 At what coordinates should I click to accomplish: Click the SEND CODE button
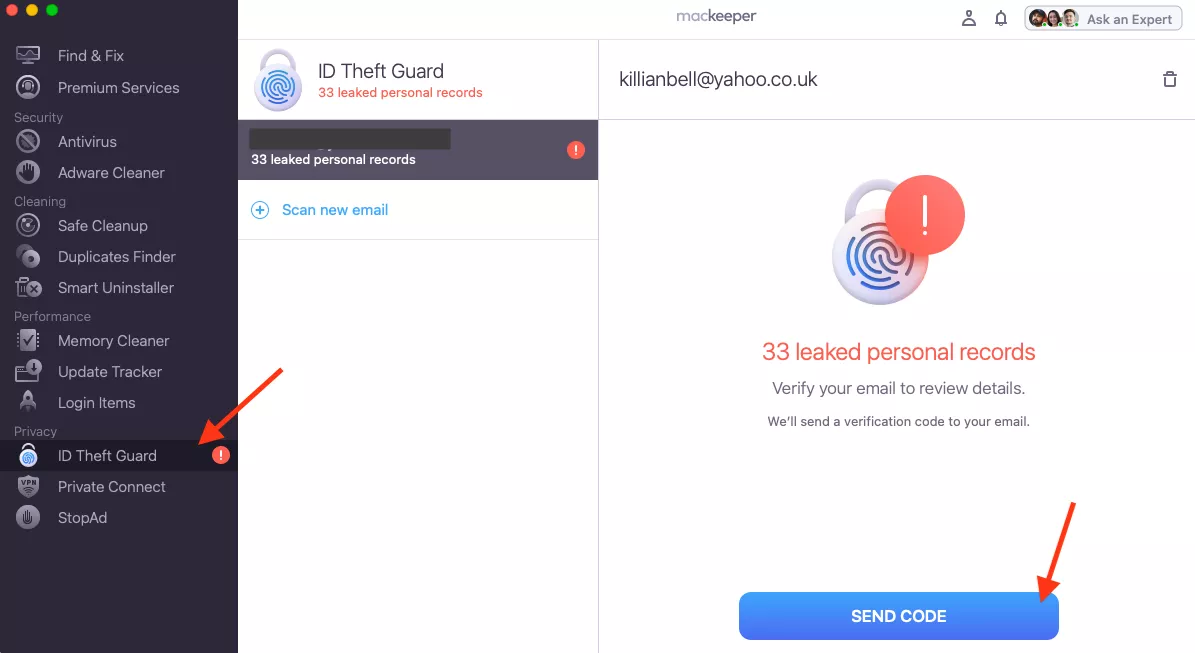click(899, 616)
